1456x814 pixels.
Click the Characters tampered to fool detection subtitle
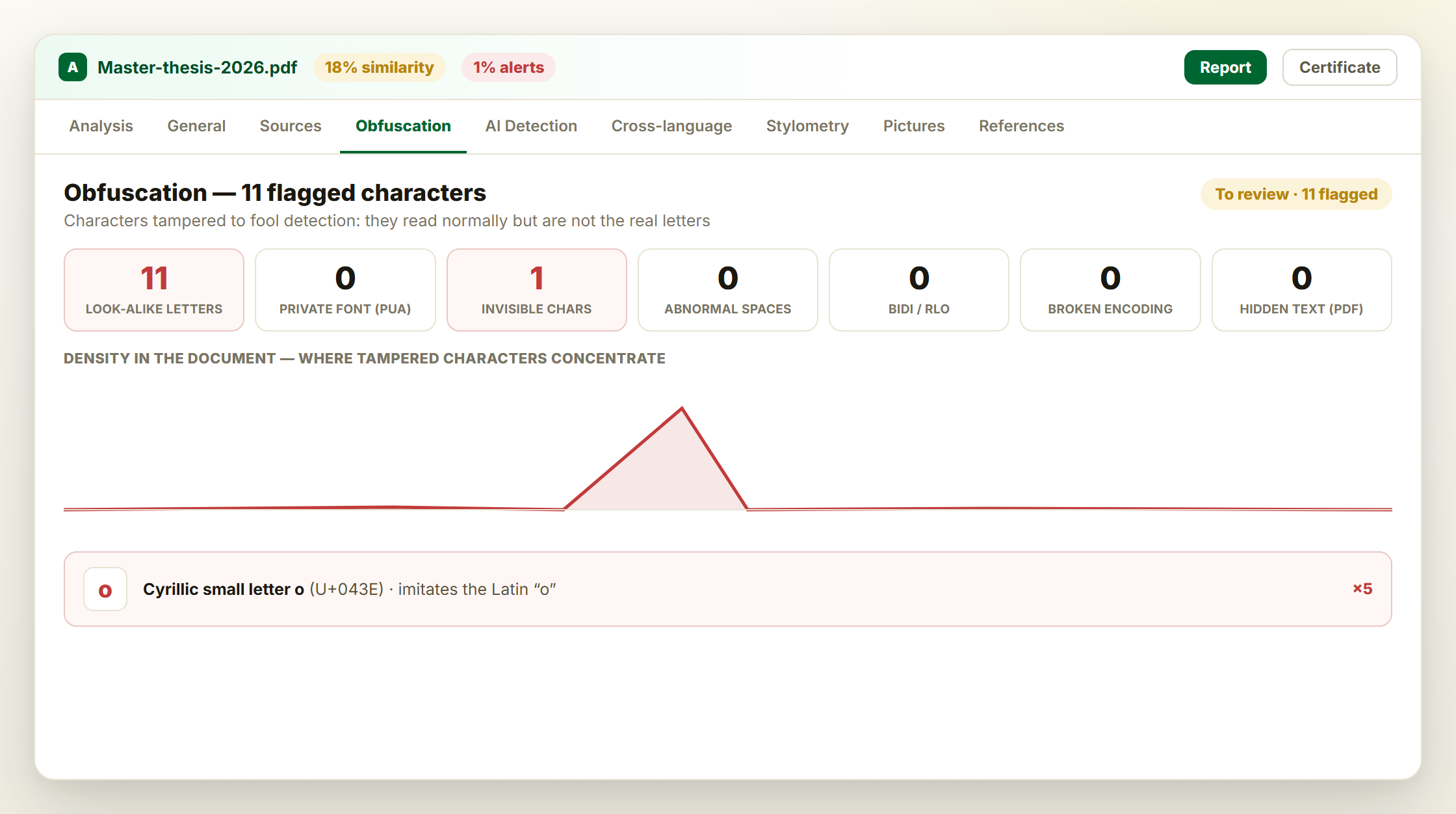coord(387,221)
